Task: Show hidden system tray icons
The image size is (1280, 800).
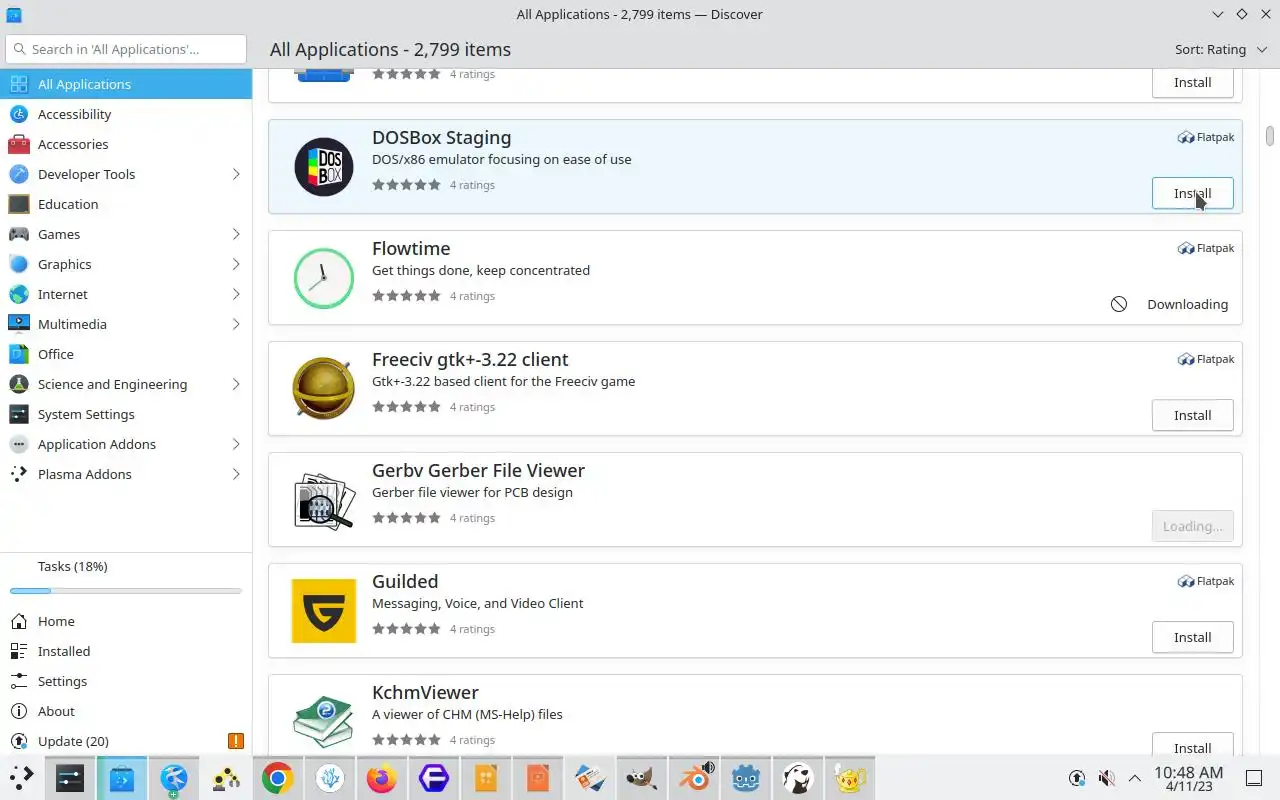Action: coord(1135,778)
